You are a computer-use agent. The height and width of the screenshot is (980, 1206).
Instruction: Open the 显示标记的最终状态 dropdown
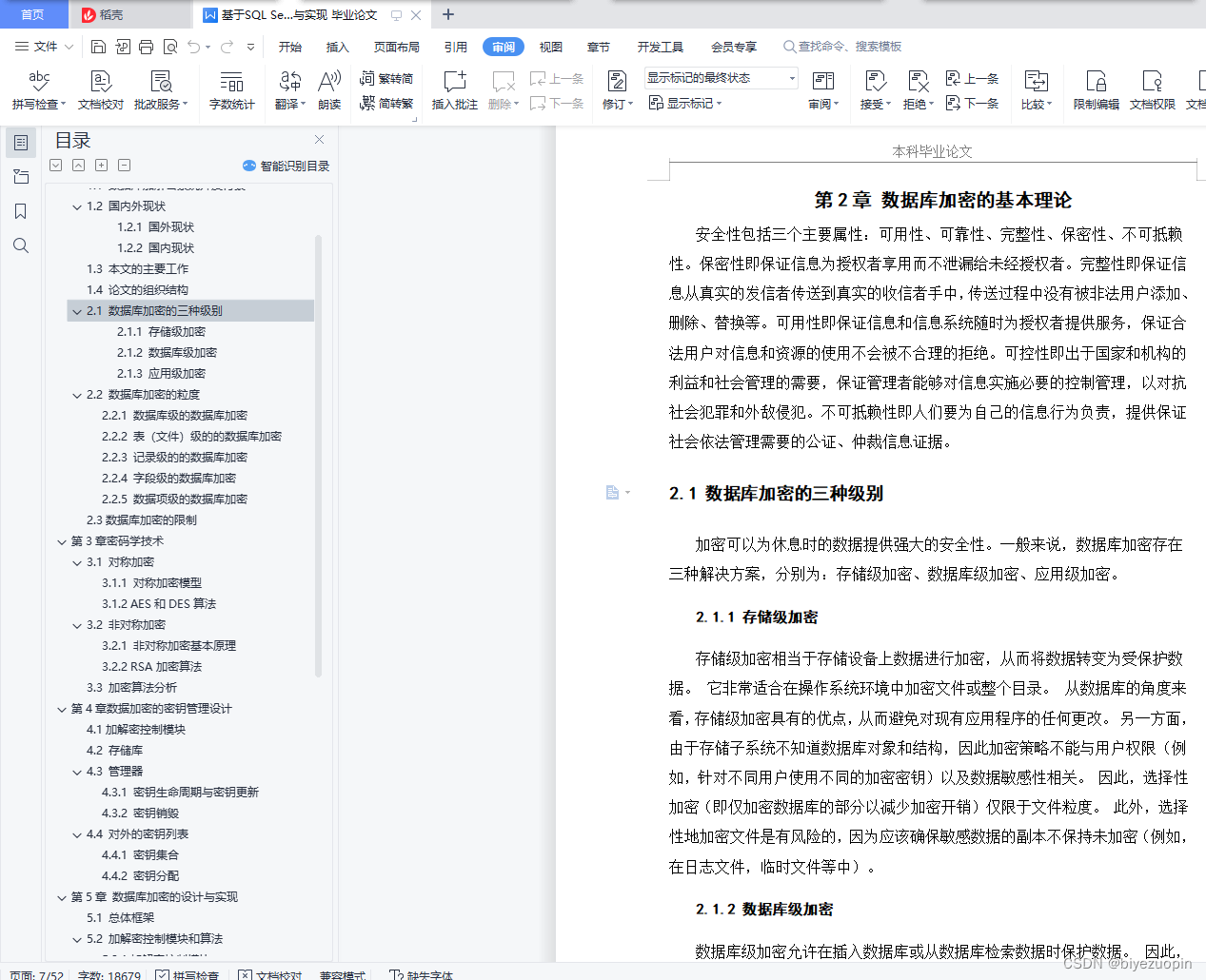click(719, 77)
